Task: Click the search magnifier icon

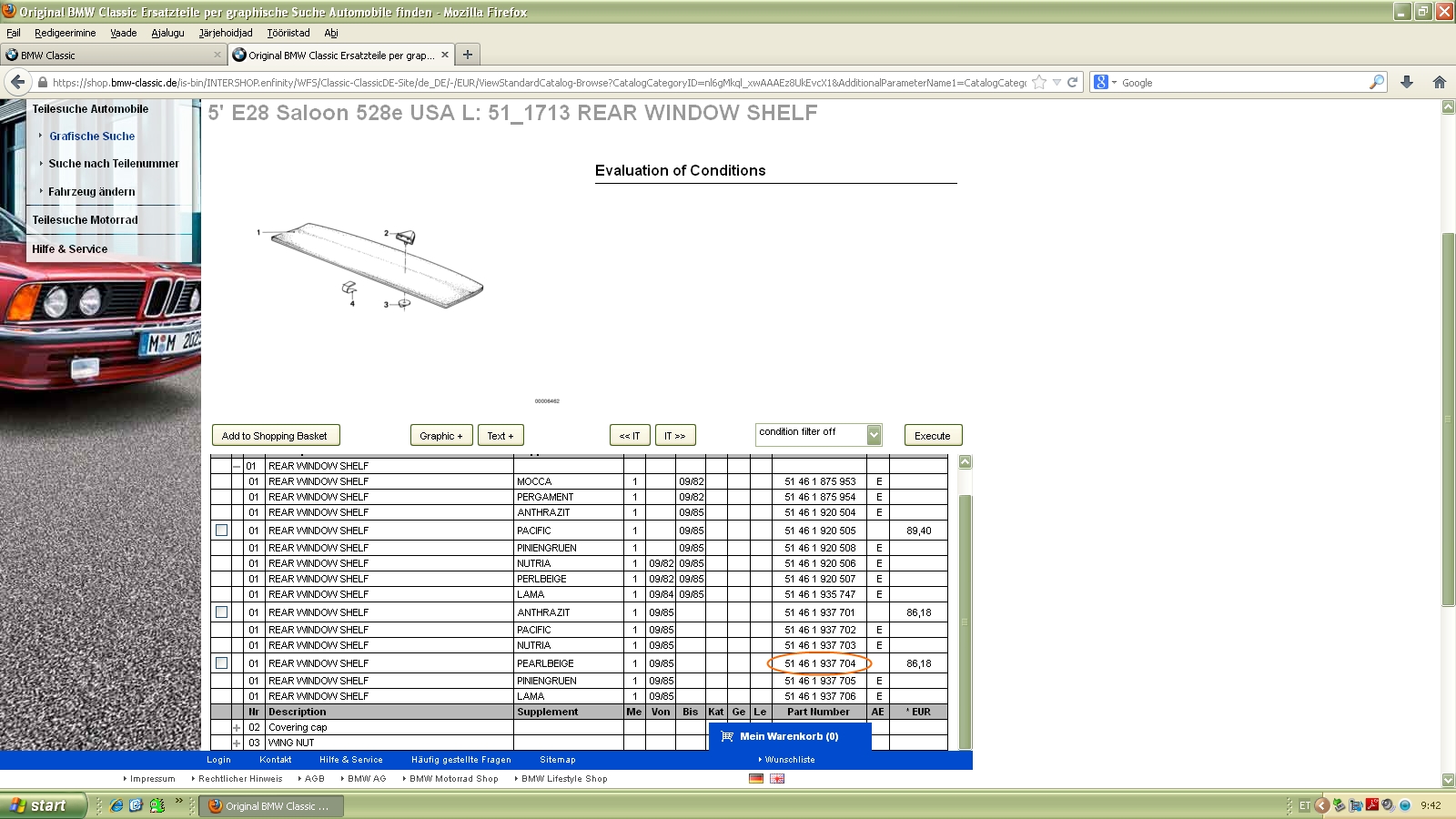Action: [x=1377, y=82]
